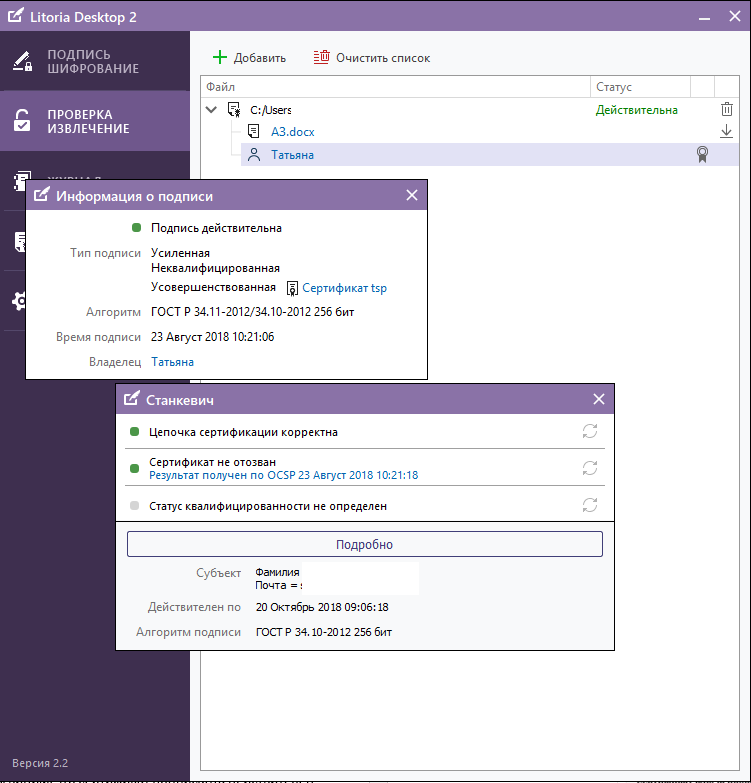Click the Добавить button
The height and width of the screenshot is (783, 751).
coord(249,58)
